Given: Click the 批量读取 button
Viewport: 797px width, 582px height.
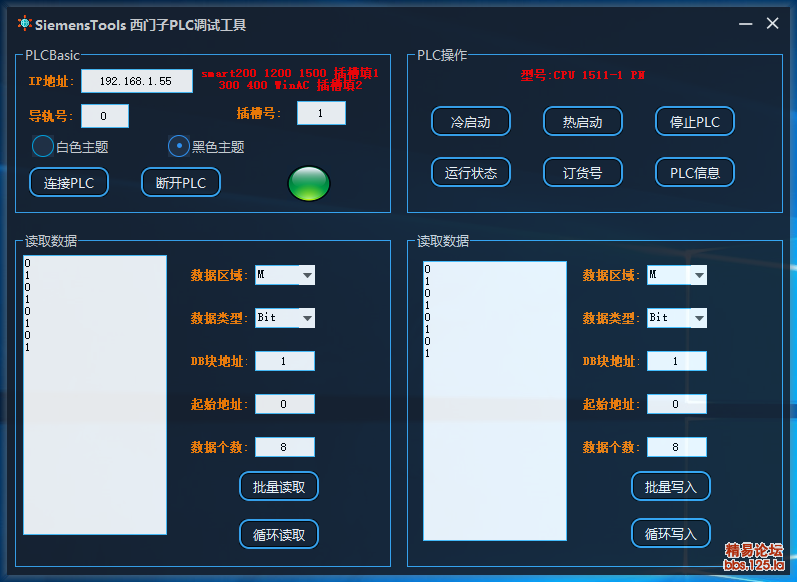Looking at the screenshot, I should (x=279, y=486).
